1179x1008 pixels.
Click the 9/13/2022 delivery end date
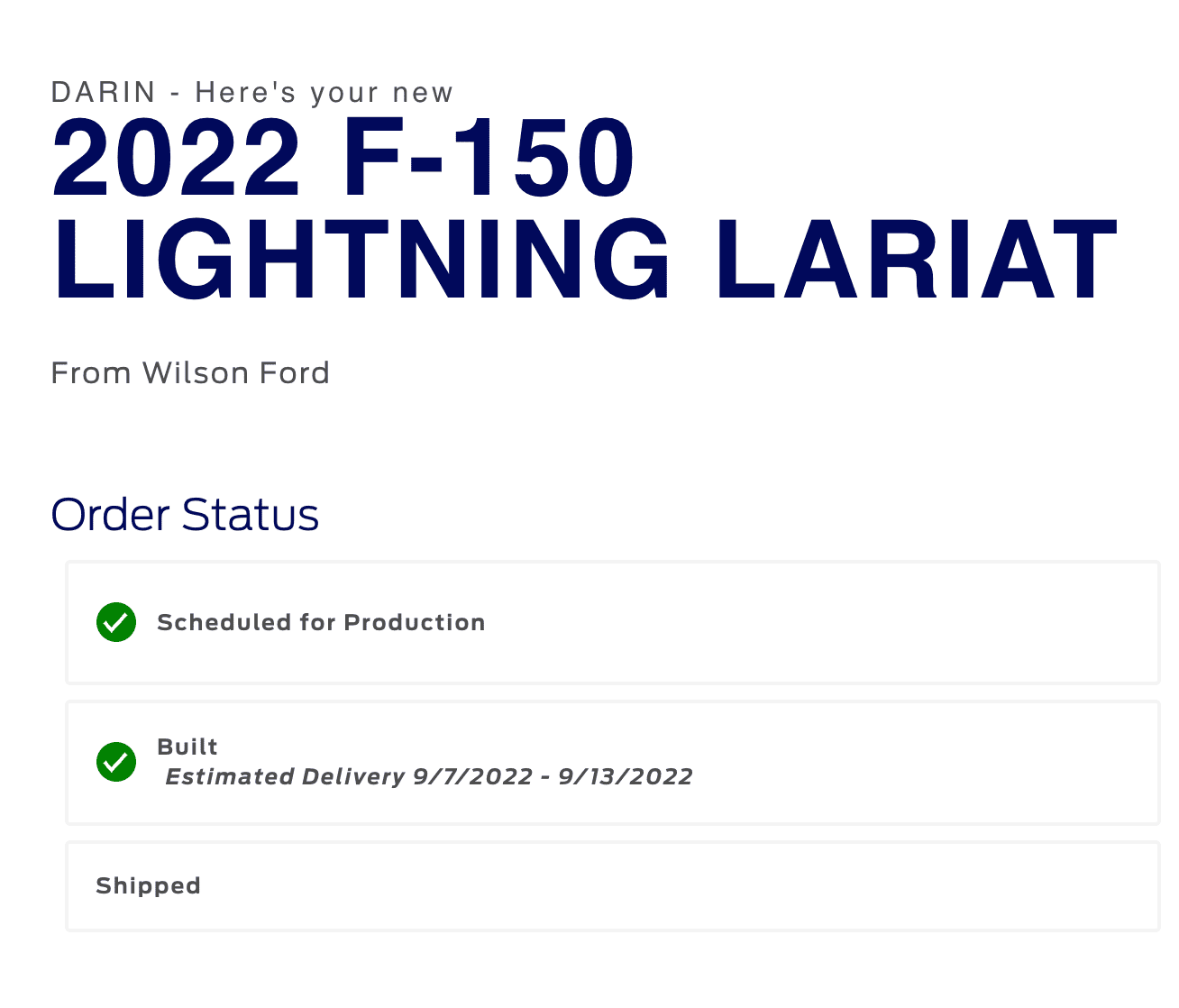(626, 776)
